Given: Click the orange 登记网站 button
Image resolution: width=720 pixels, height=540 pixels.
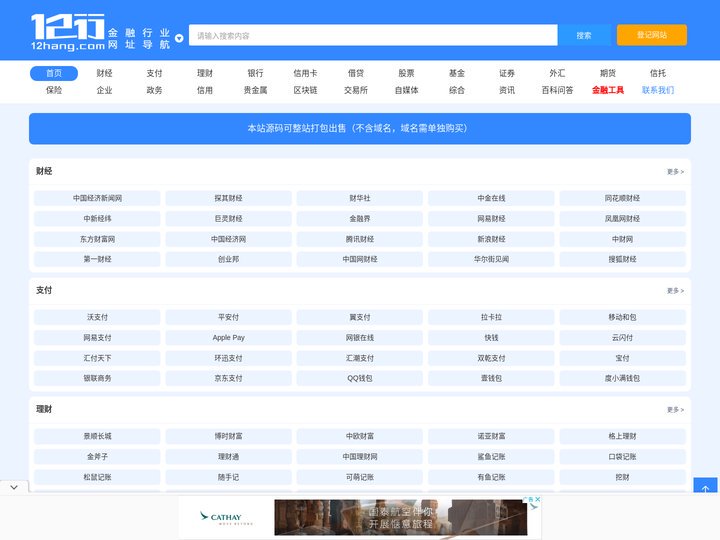Looking at the screenshot, I should 652,35.
